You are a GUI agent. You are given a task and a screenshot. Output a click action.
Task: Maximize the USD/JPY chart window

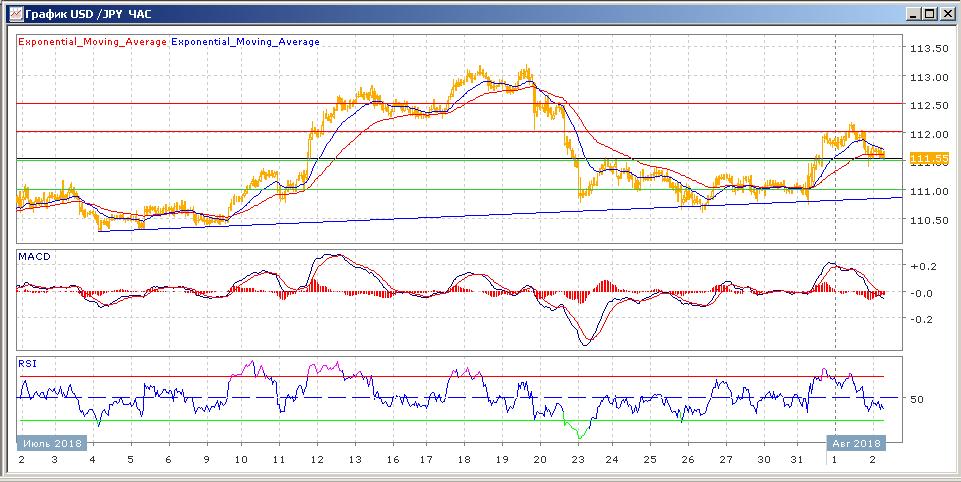[930, 13]
